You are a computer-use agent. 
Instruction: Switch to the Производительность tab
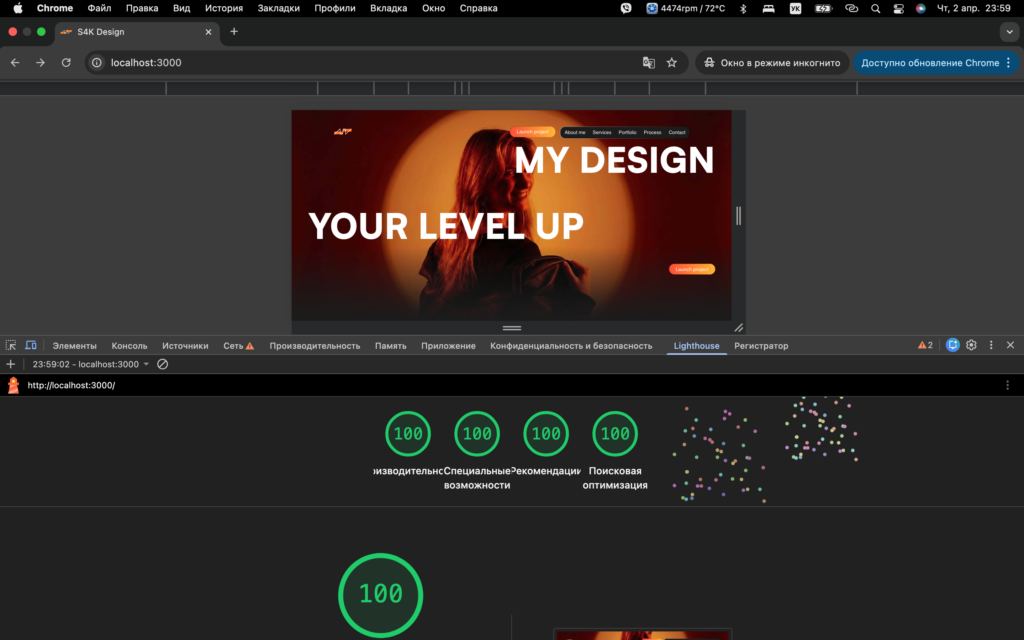tap(315, 346)
